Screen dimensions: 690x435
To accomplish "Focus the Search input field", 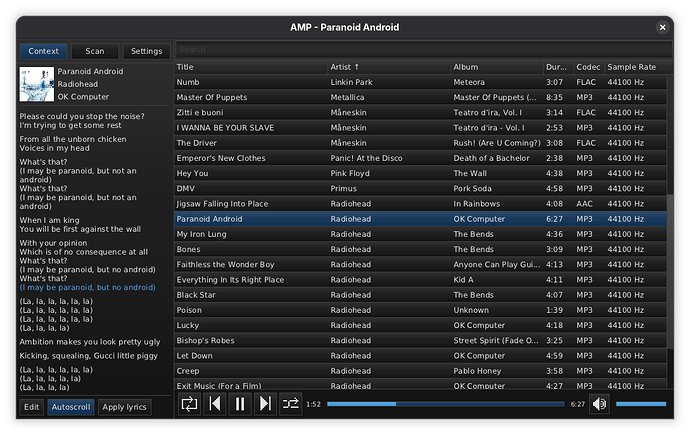I will [424, 49].
